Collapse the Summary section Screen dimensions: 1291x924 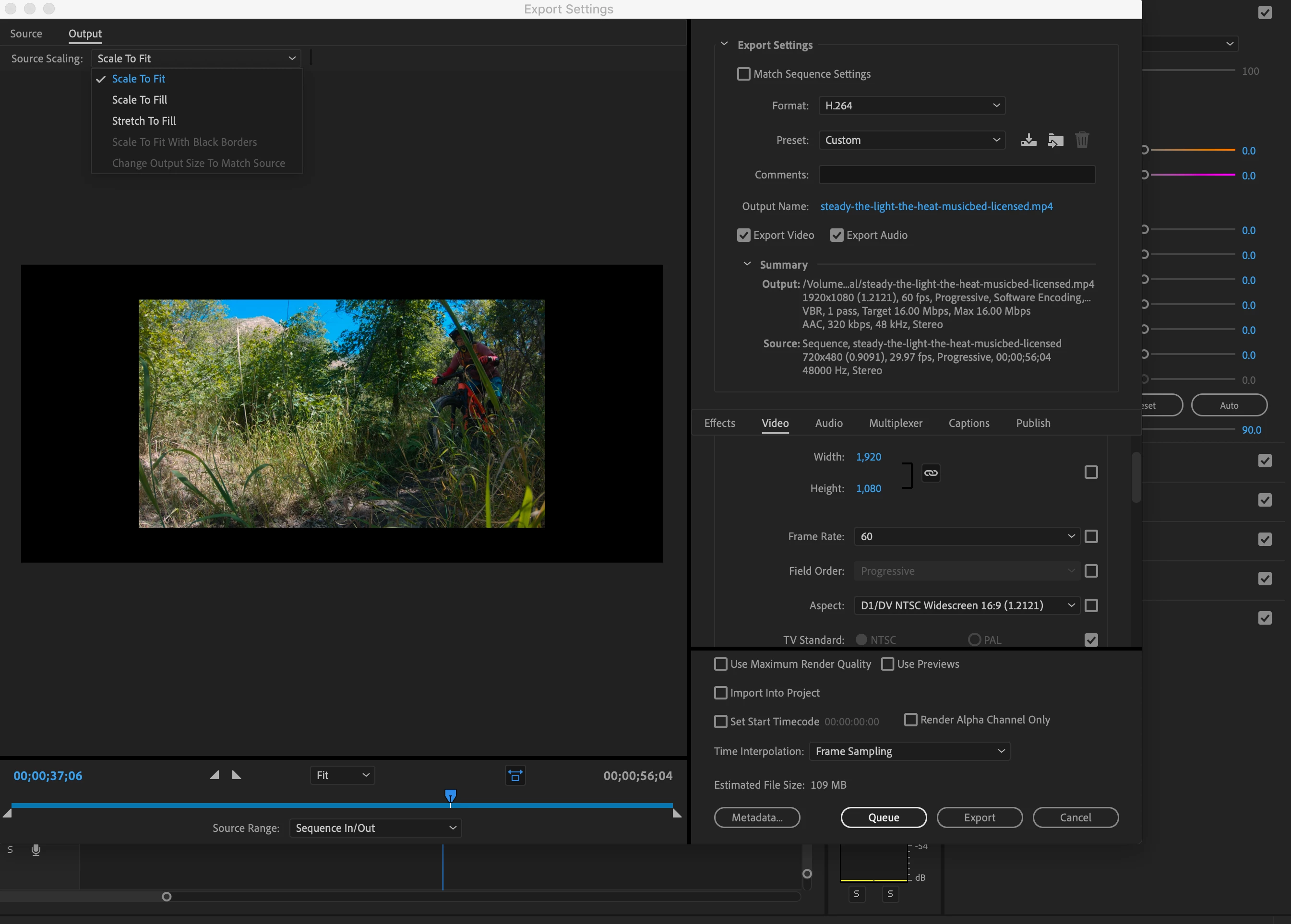tap(747, 264)
